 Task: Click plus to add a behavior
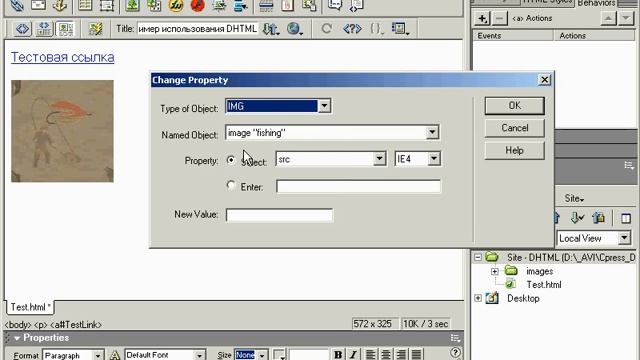pos(482,18)
